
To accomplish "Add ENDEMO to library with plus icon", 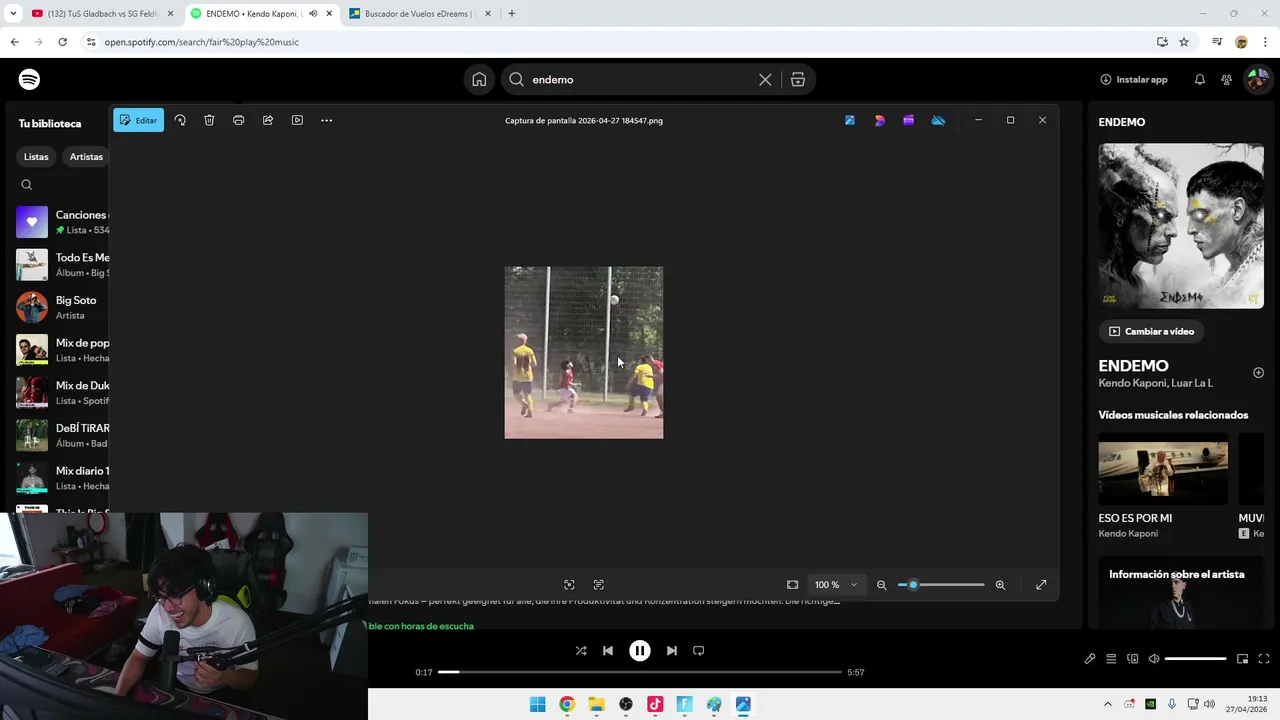I will pyautogui.click(x=1258, y=373).
